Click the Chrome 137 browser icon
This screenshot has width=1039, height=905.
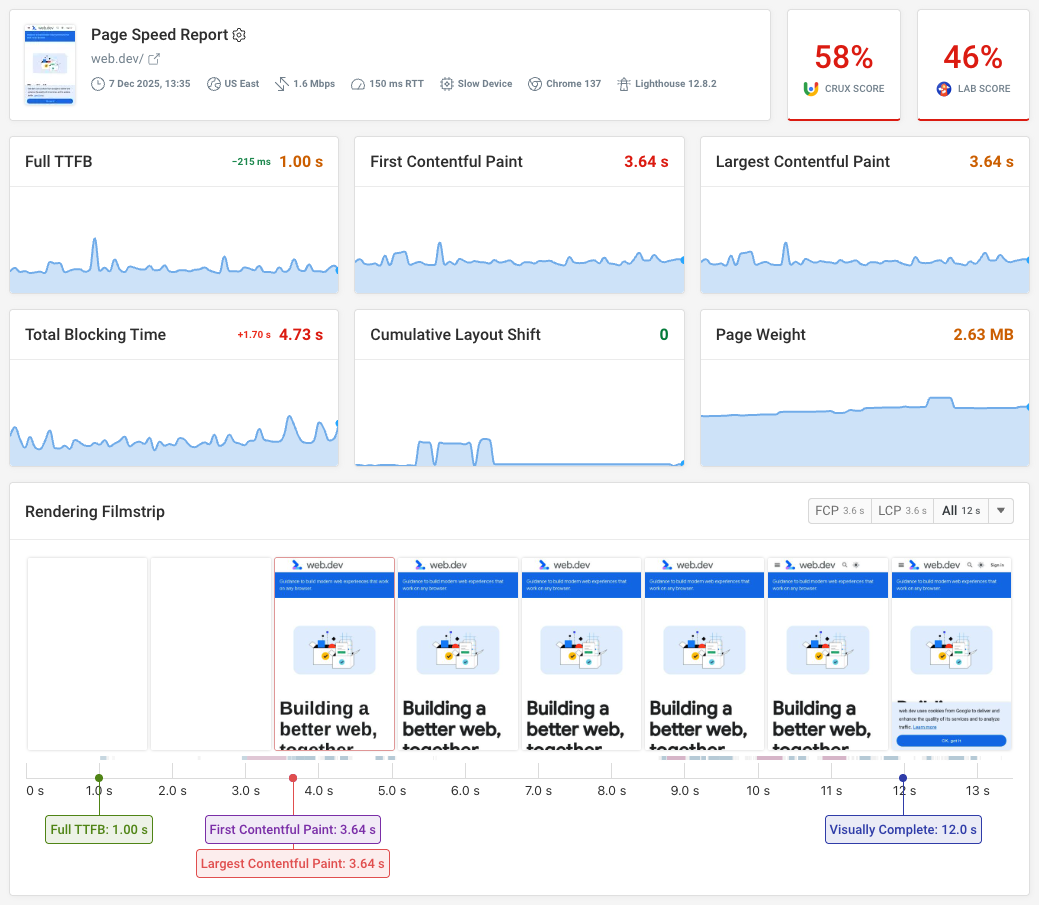pyautogui.click(x=534, y=83)
